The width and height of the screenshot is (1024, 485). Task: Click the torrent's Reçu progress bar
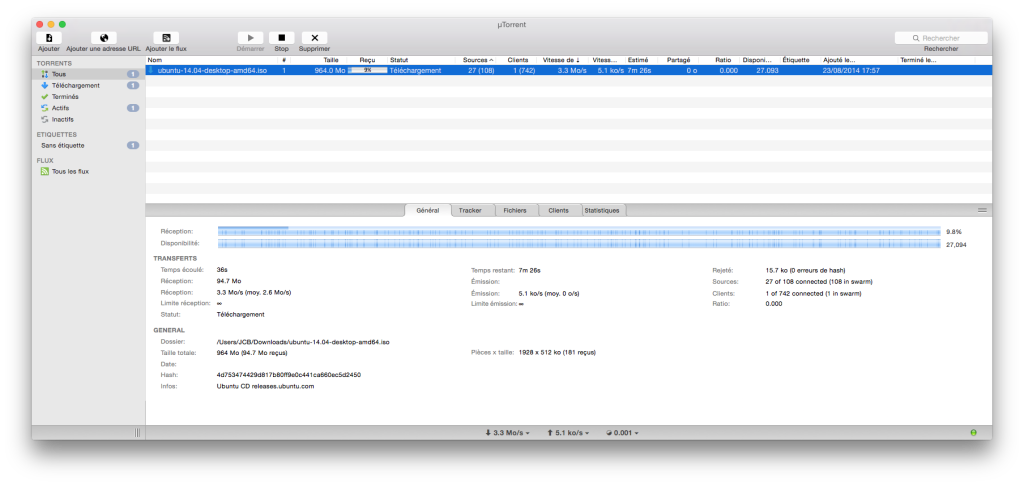pos(368,70)
